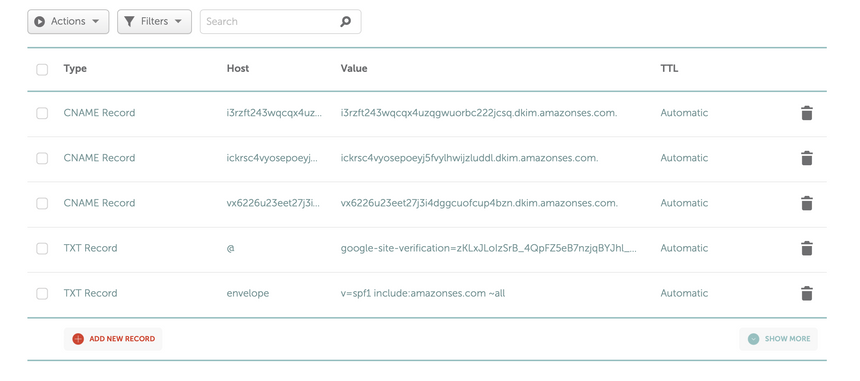Open the envelope host value for editing
Screen dimensions: 860x381
pos(248,293)
